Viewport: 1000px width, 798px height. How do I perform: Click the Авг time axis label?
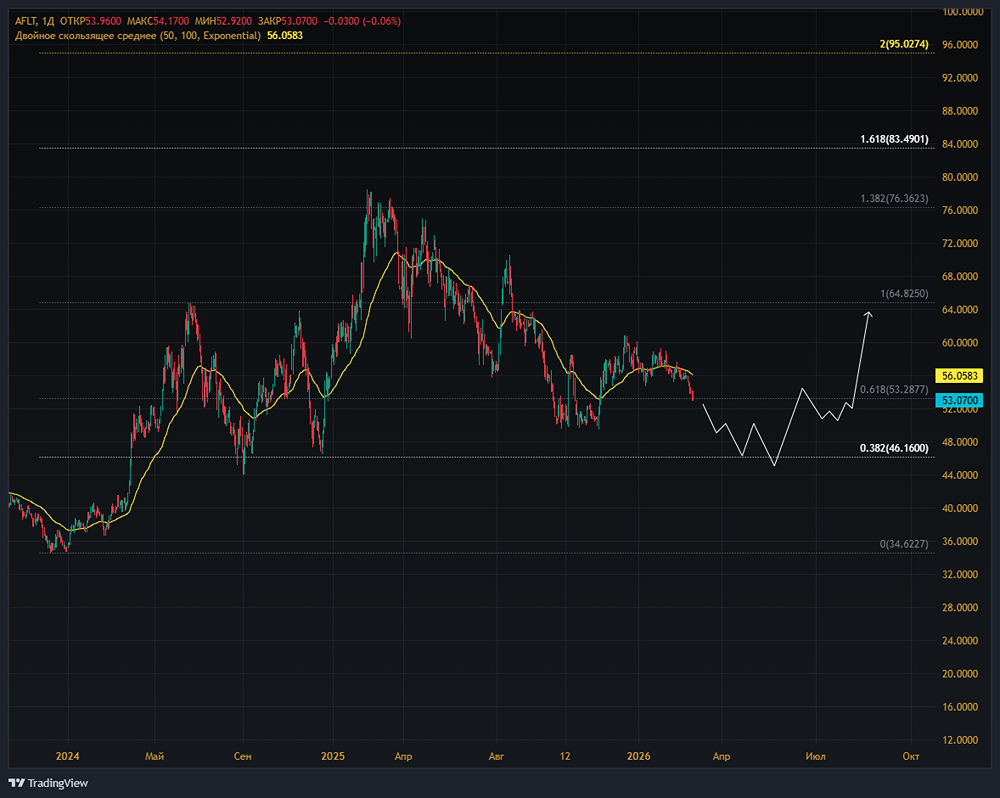(496, 757)
